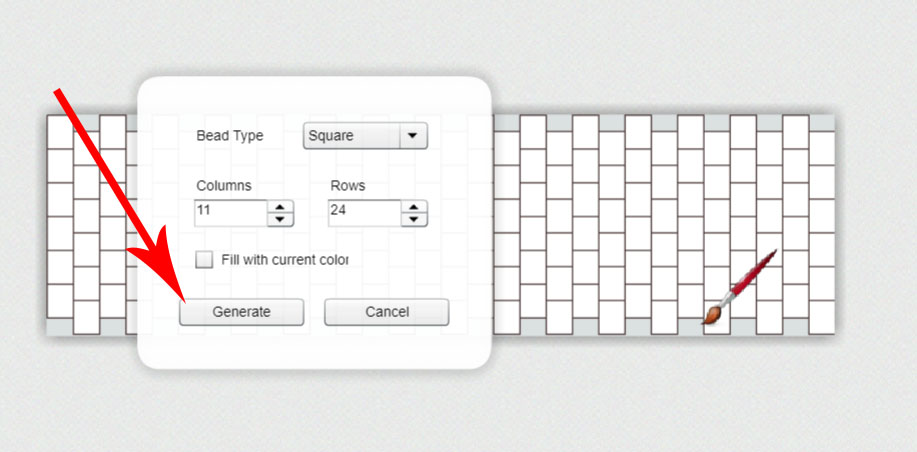This screenshot has width=917, height=452.
Task: Click the bead under the paintbrush tip
Action: pyautogui.click(x=717, y=317)
